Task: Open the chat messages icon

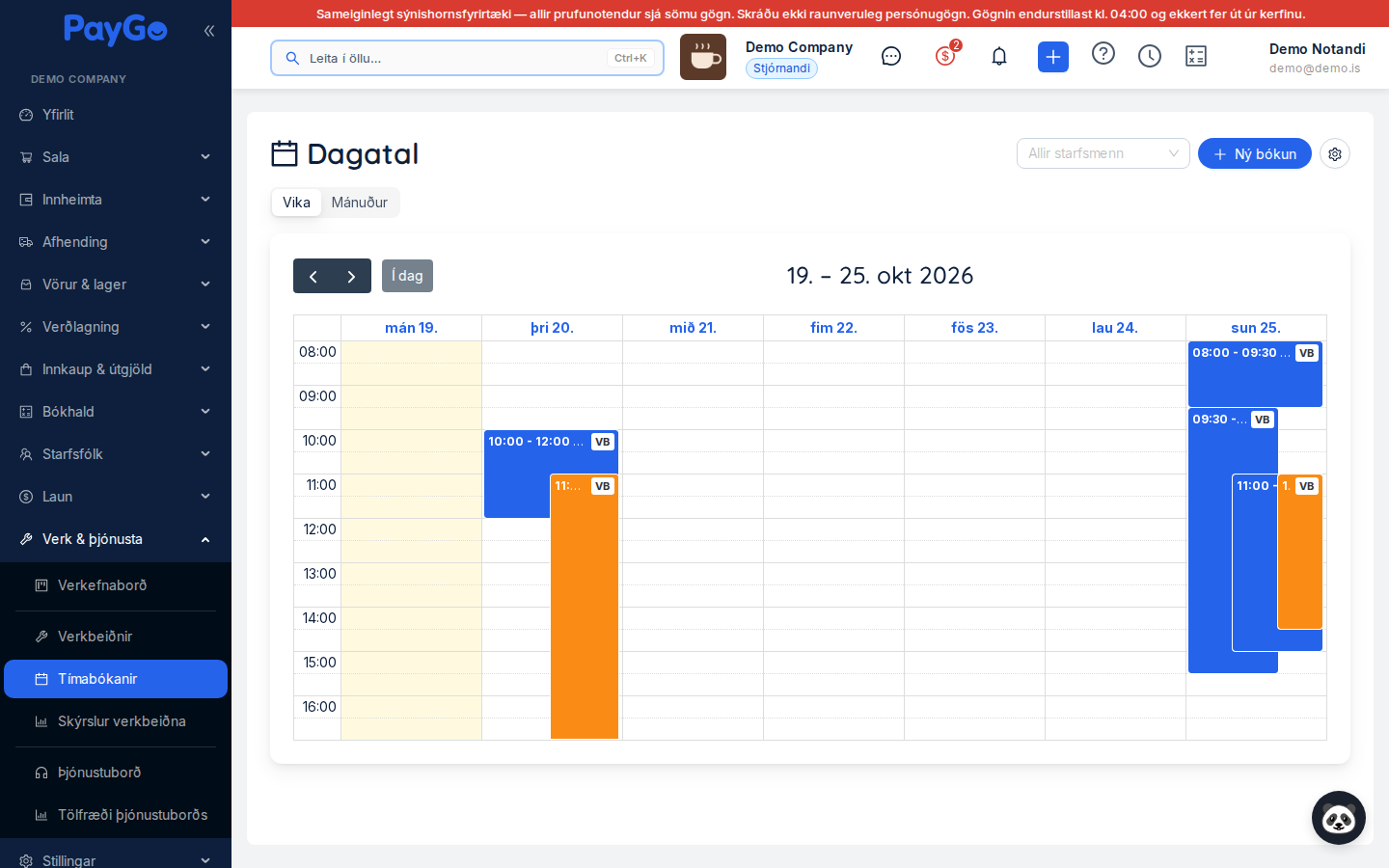Action: (891, 57)
